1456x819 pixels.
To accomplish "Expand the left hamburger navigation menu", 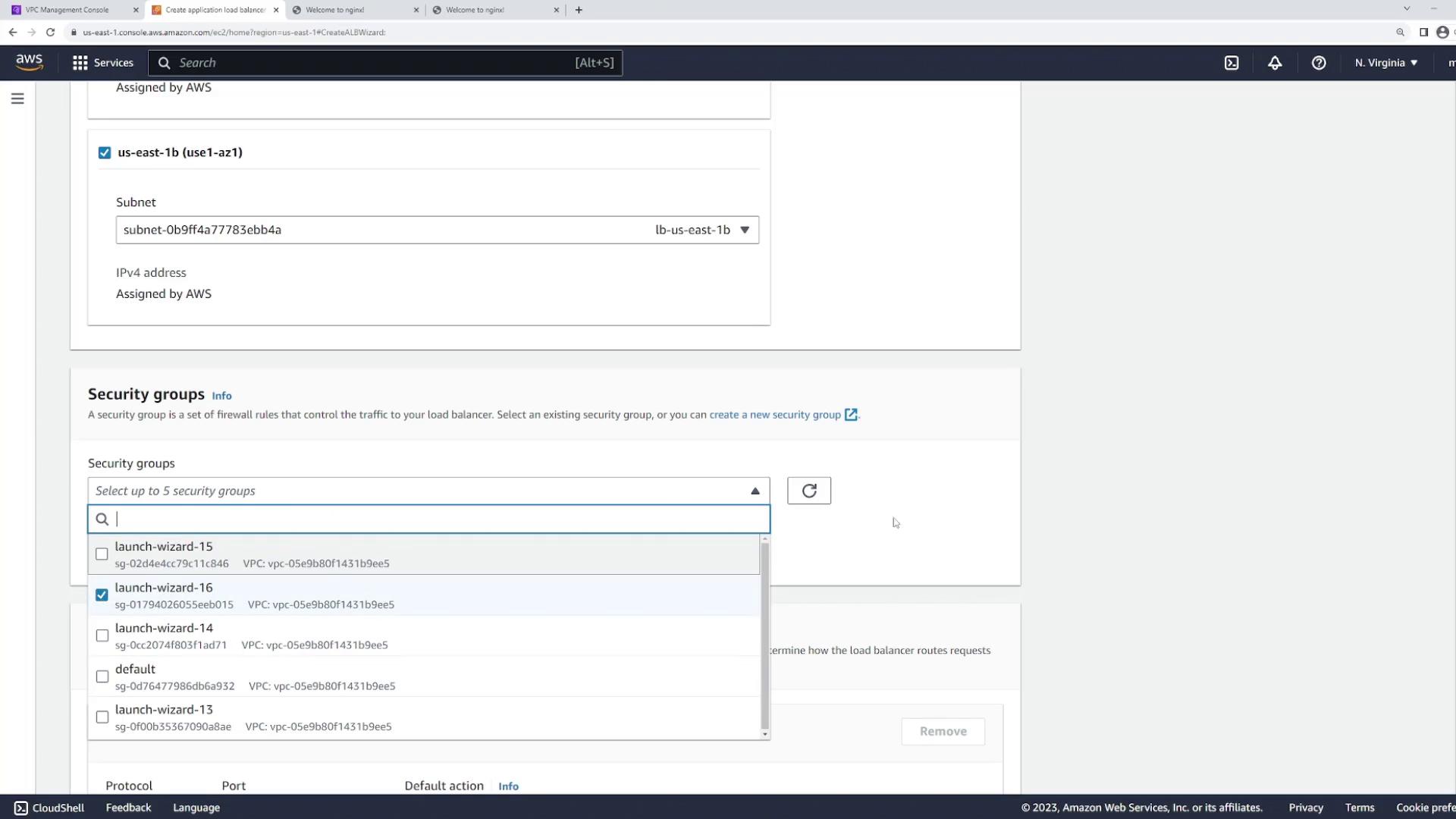I will coord(17,99).
